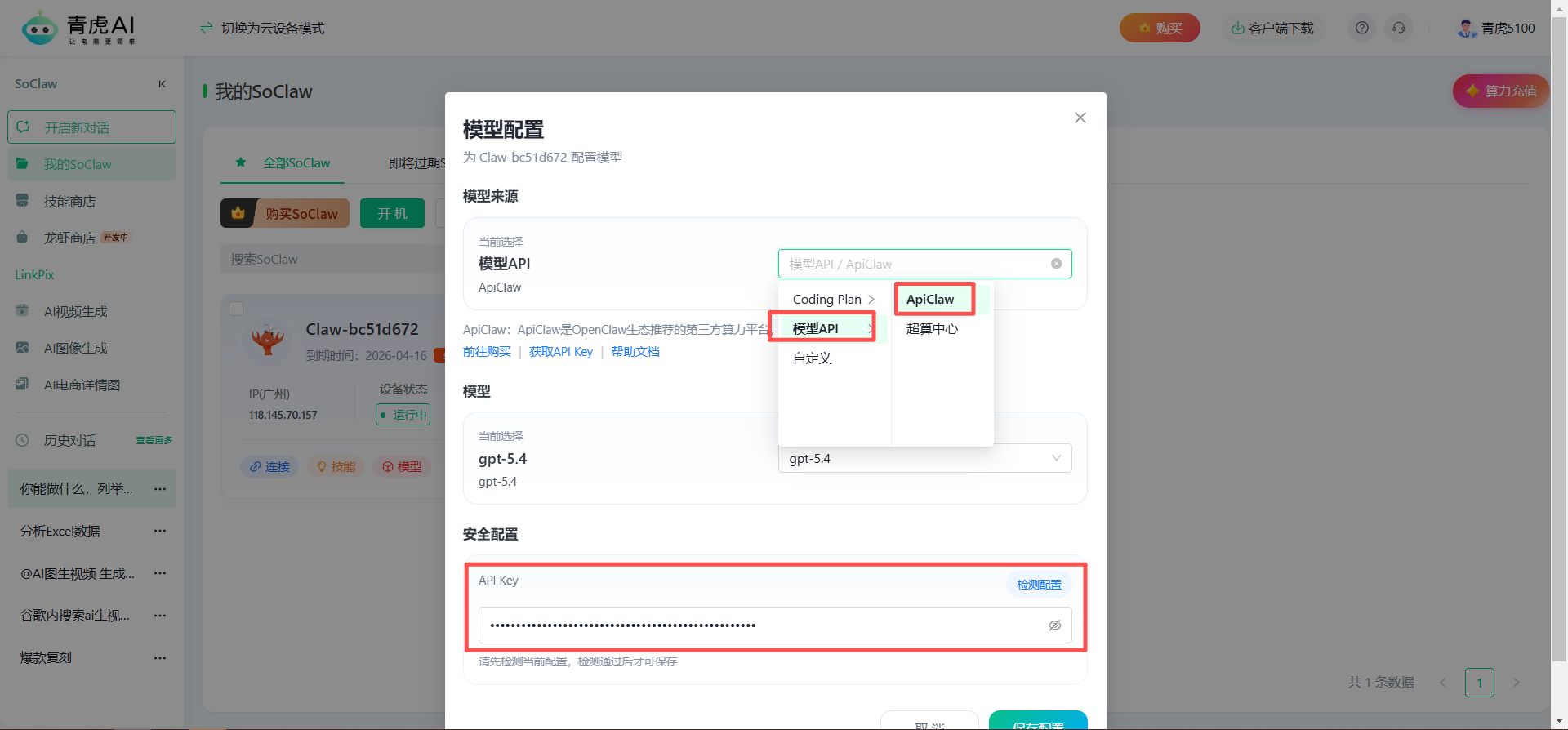1568x730 pixels.
Task: Focus the 搜索SoClaw search field
Action: pyautogui.click(x=332, y=259)
